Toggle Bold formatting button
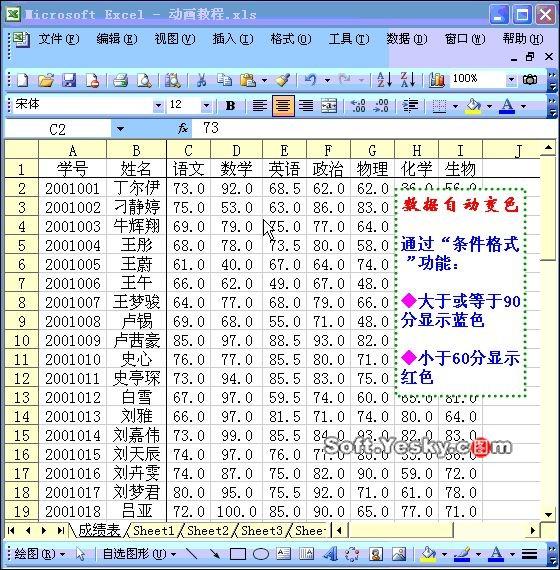The width and height of the screenshot is (560, 570). tap(230, 106)
